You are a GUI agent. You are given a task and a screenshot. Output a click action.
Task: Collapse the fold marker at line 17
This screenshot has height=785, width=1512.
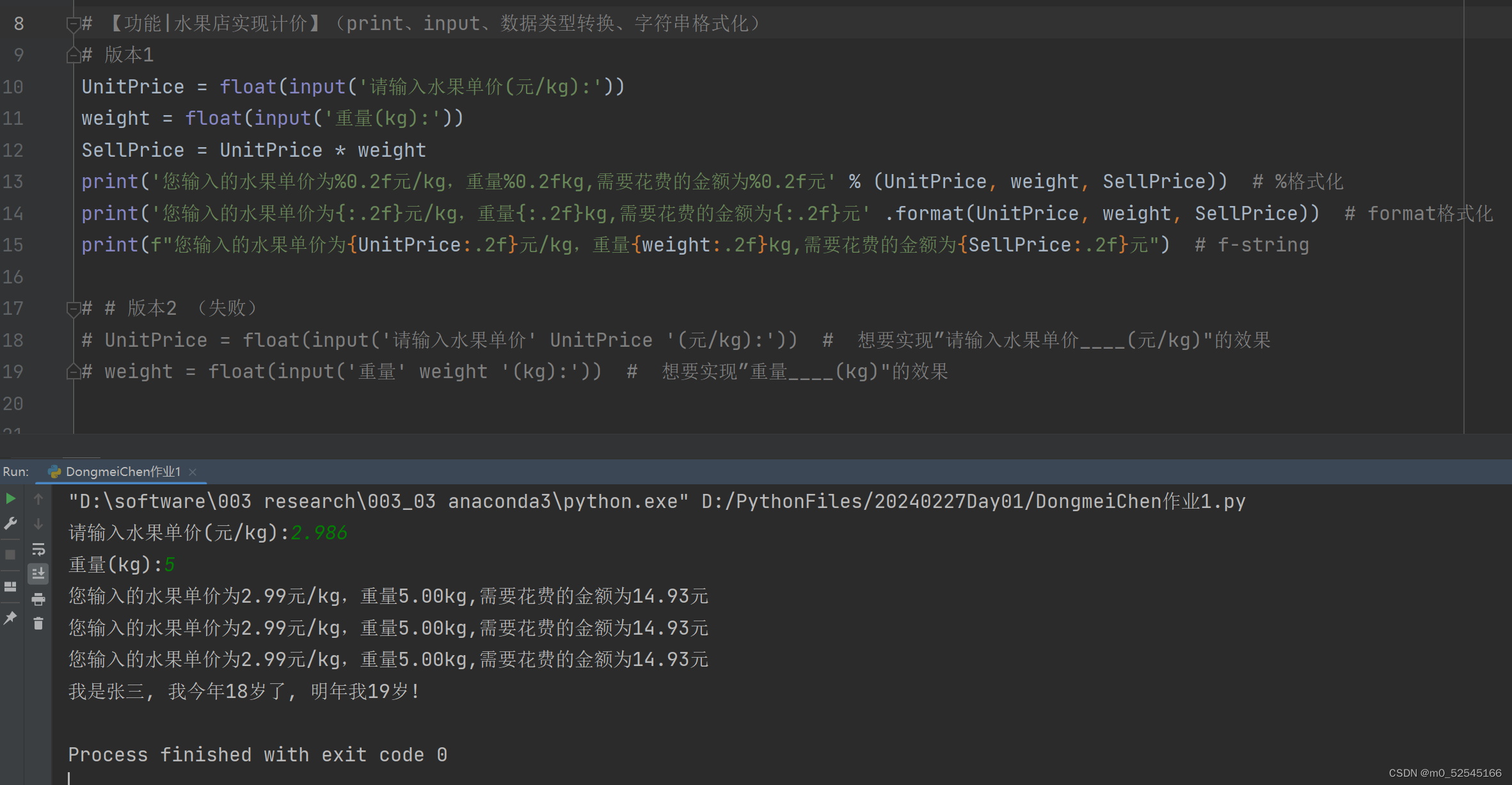73,309
